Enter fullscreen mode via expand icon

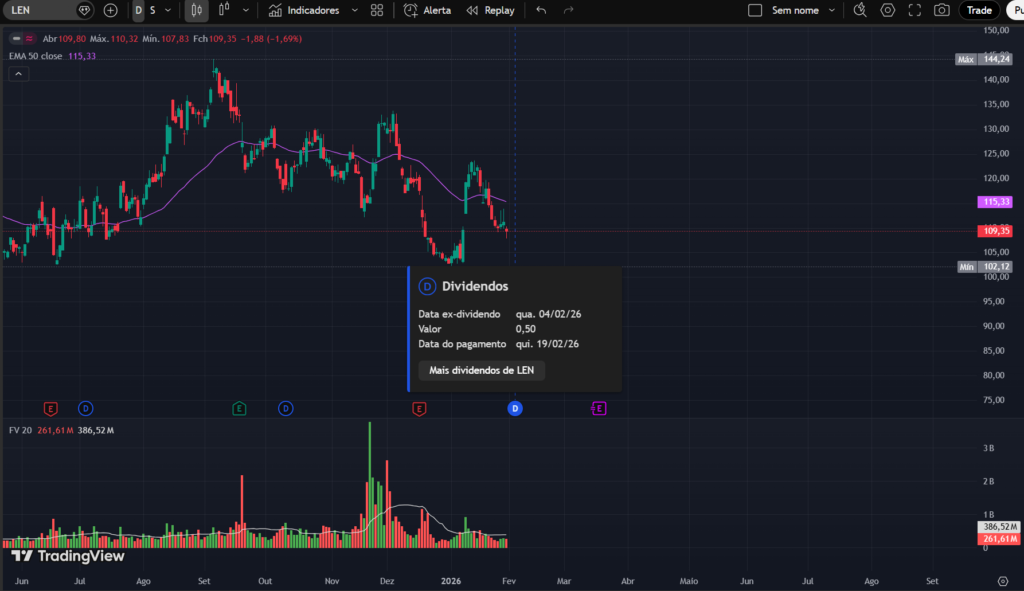913,10
